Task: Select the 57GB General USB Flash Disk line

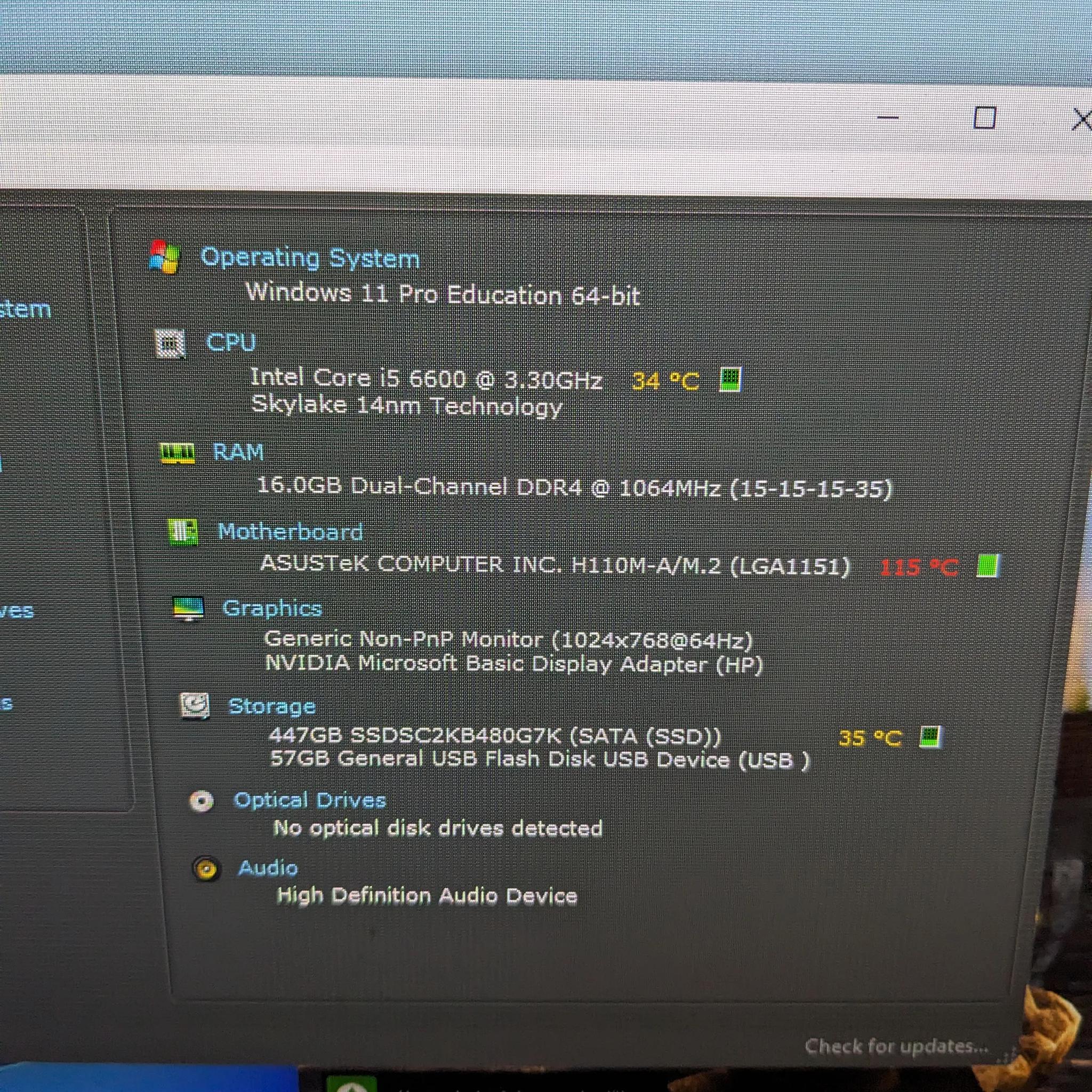Action: [x=540, y=759]
